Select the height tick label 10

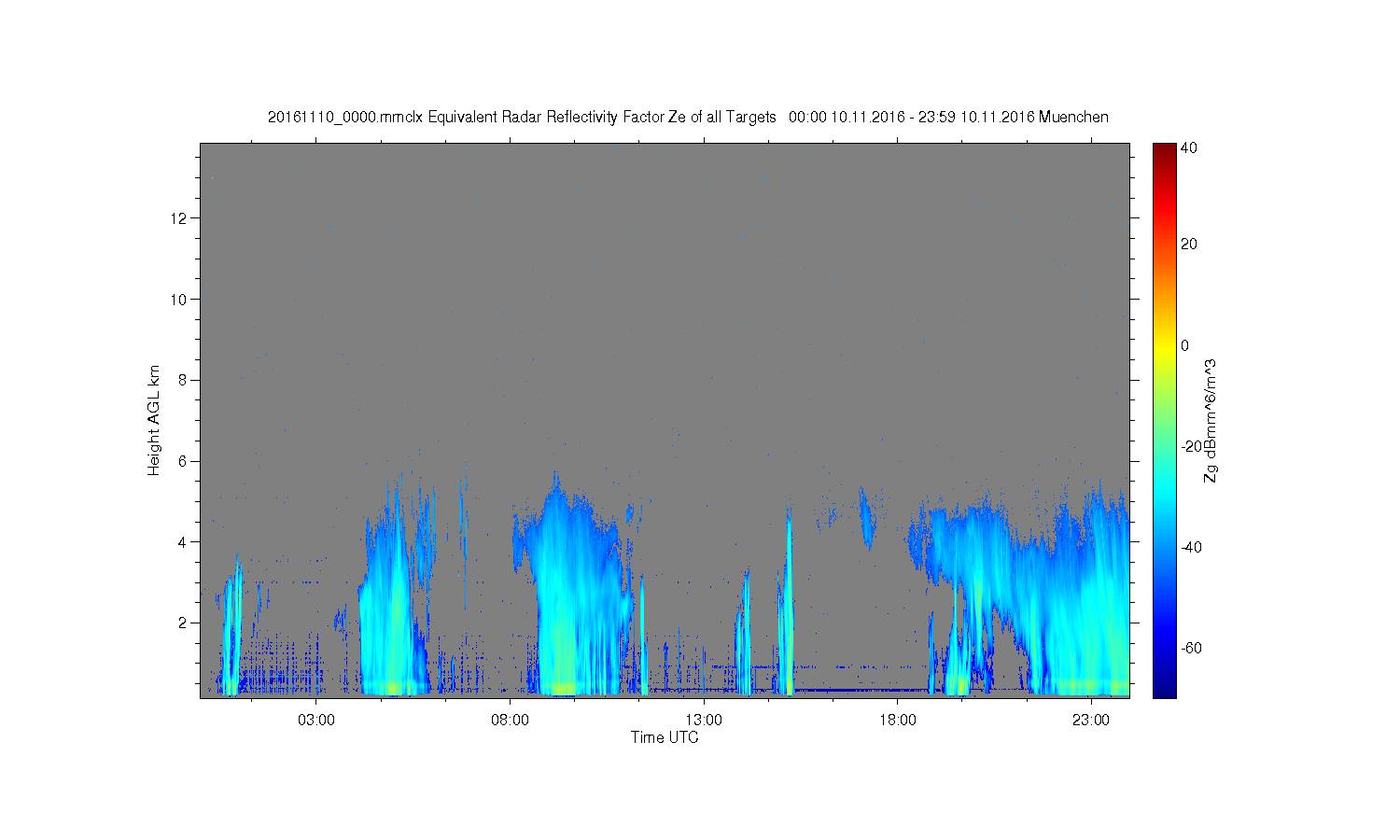tap(178, 300)
